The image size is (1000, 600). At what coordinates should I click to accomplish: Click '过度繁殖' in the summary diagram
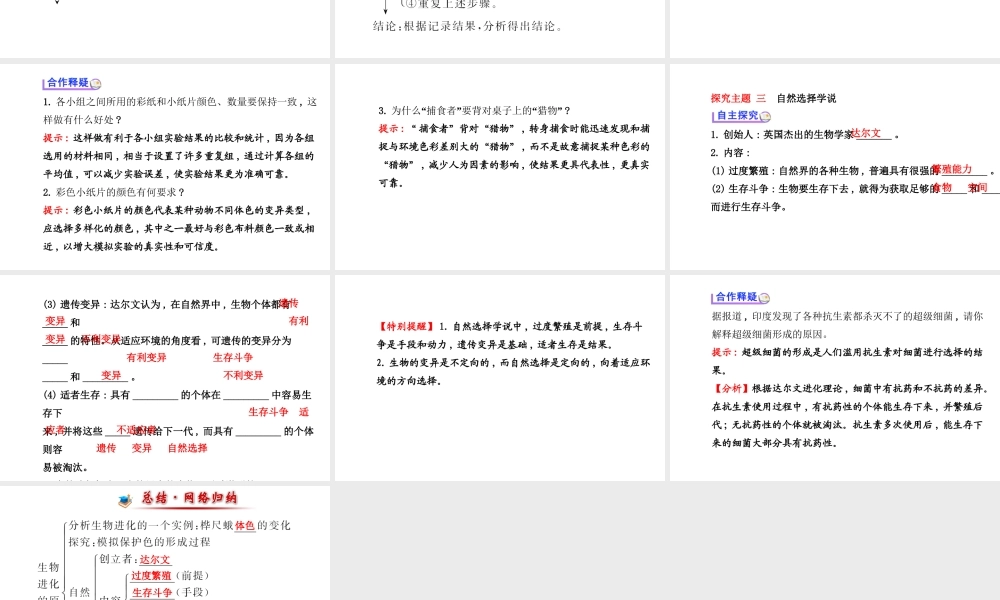(151, 576)
